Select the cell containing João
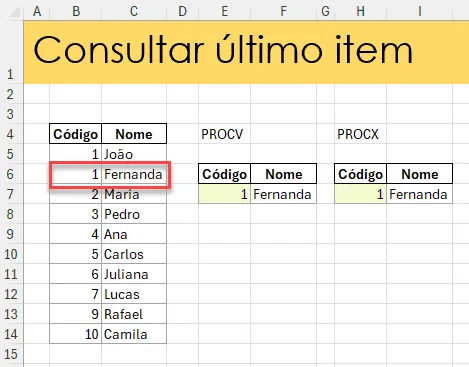 point(134,154)
